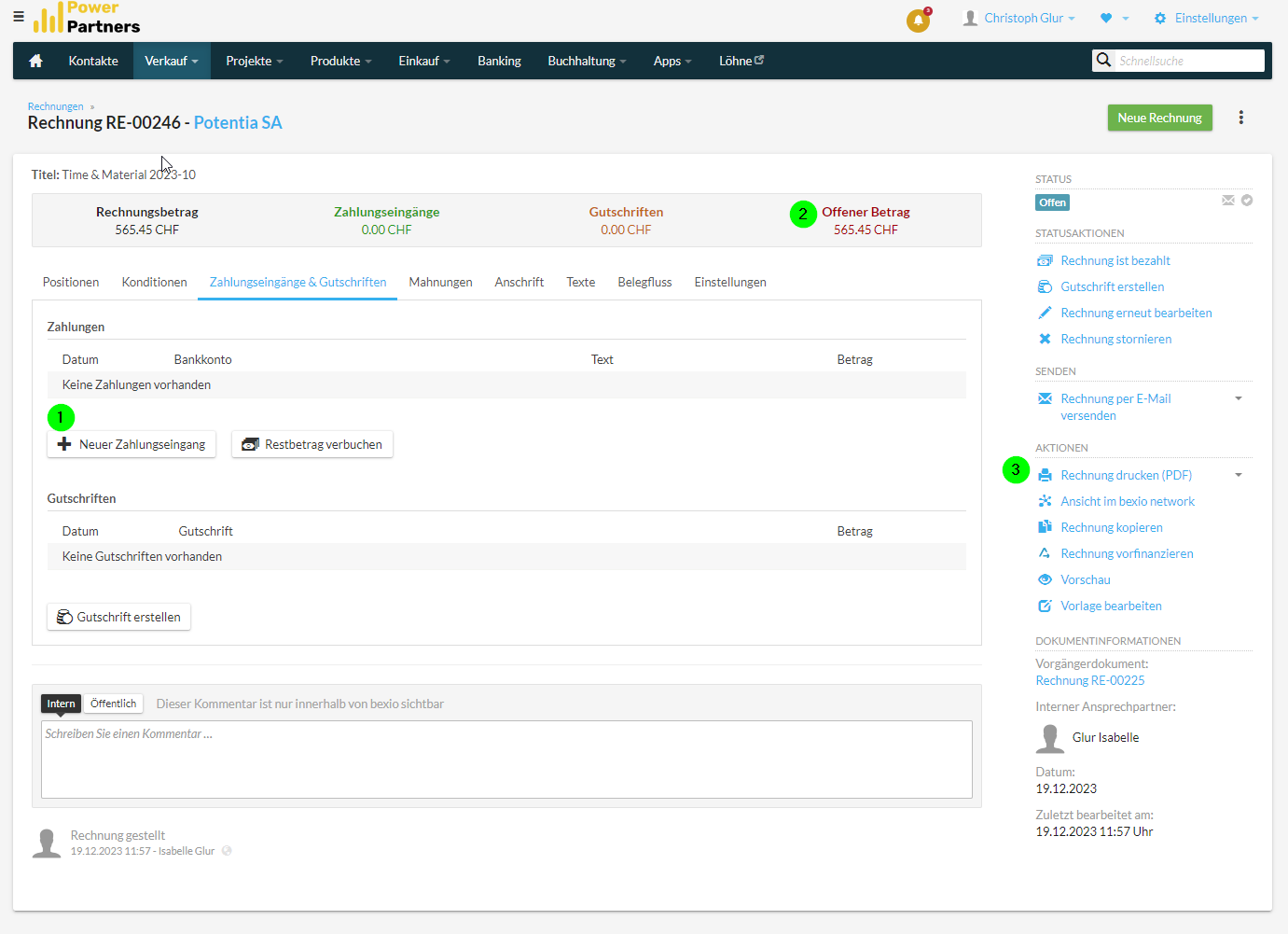
Task: Open the notifications bell icon
Action: [x=918, y=20]
